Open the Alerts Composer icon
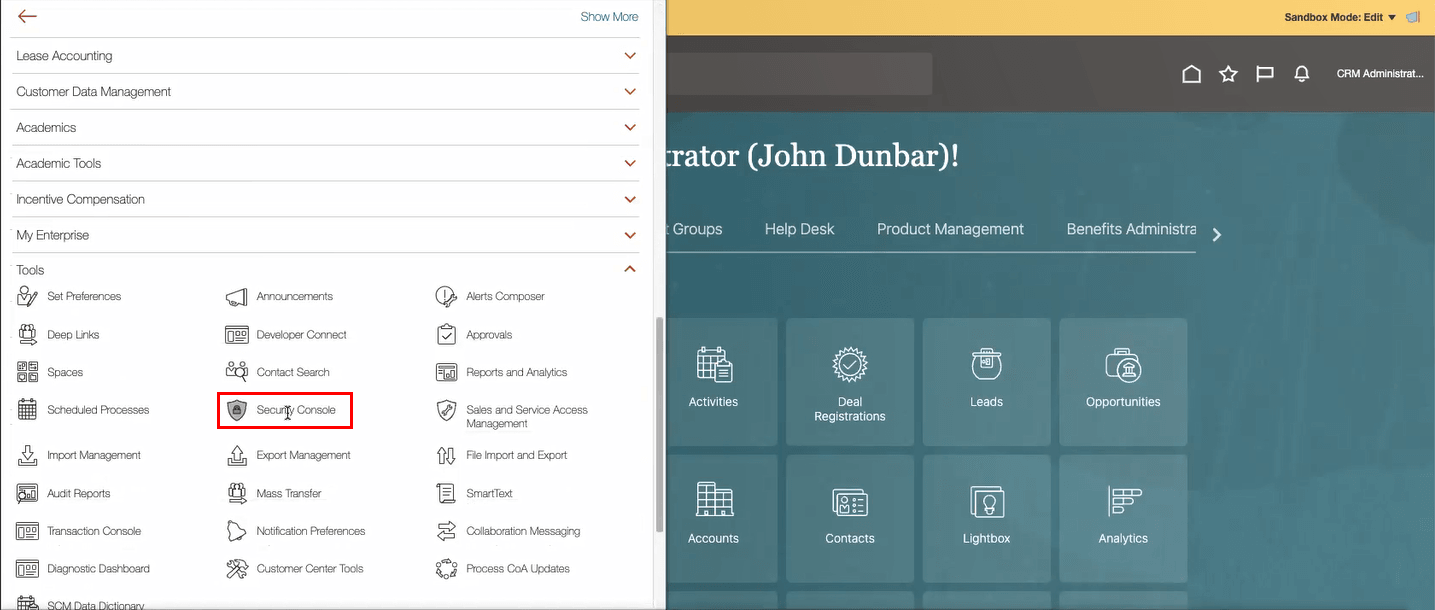 (x=446, y=297)
